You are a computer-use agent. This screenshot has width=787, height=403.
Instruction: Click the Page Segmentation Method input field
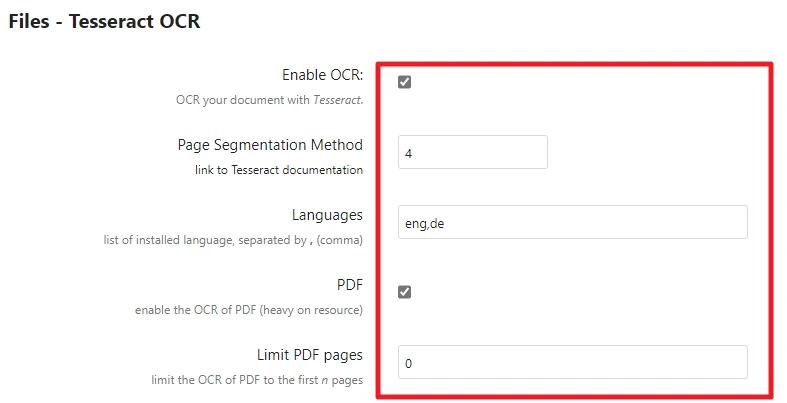[x=472, y=153]
